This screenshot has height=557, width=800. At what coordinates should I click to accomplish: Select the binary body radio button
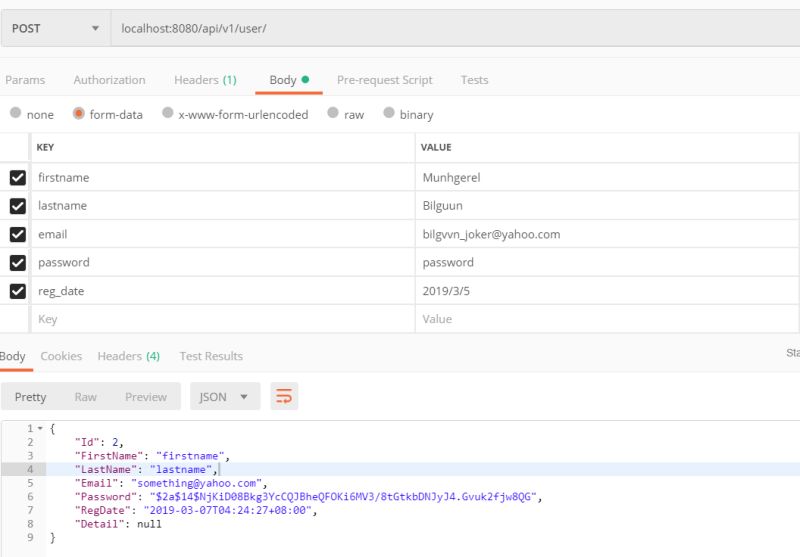coord(389,113)
